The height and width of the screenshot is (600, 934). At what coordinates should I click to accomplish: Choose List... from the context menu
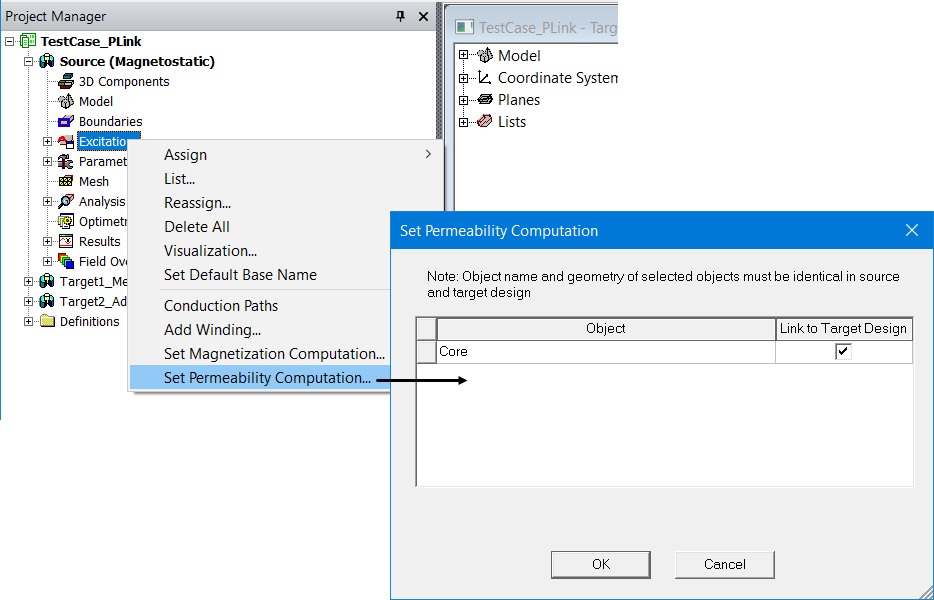(286, 179)
